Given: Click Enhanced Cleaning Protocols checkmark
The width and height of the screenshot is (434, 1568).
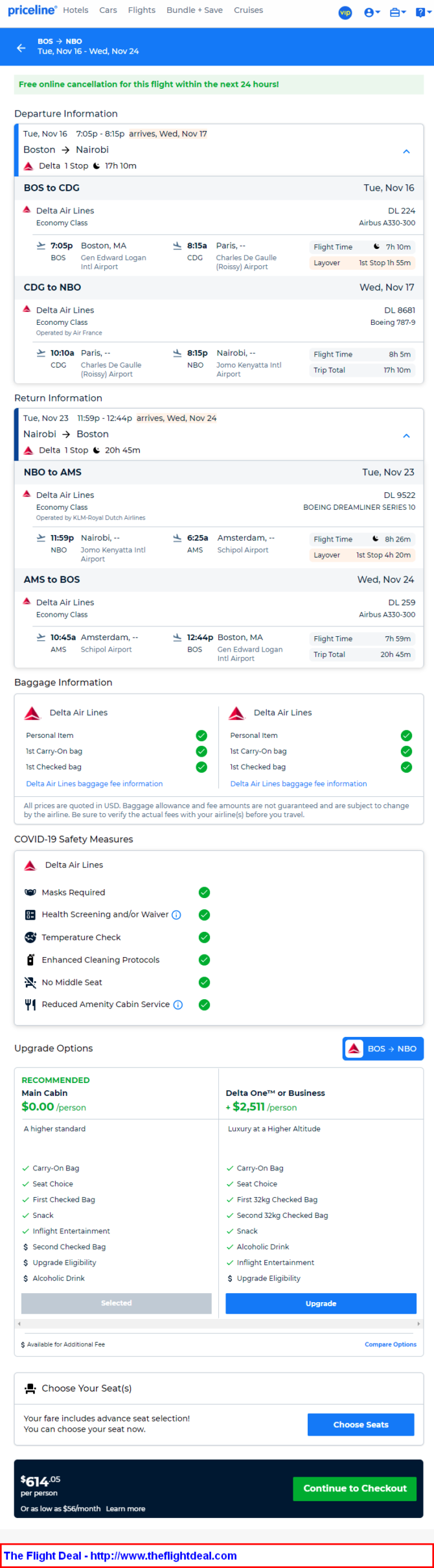Looking at the screenshot, I should (204, 960).
